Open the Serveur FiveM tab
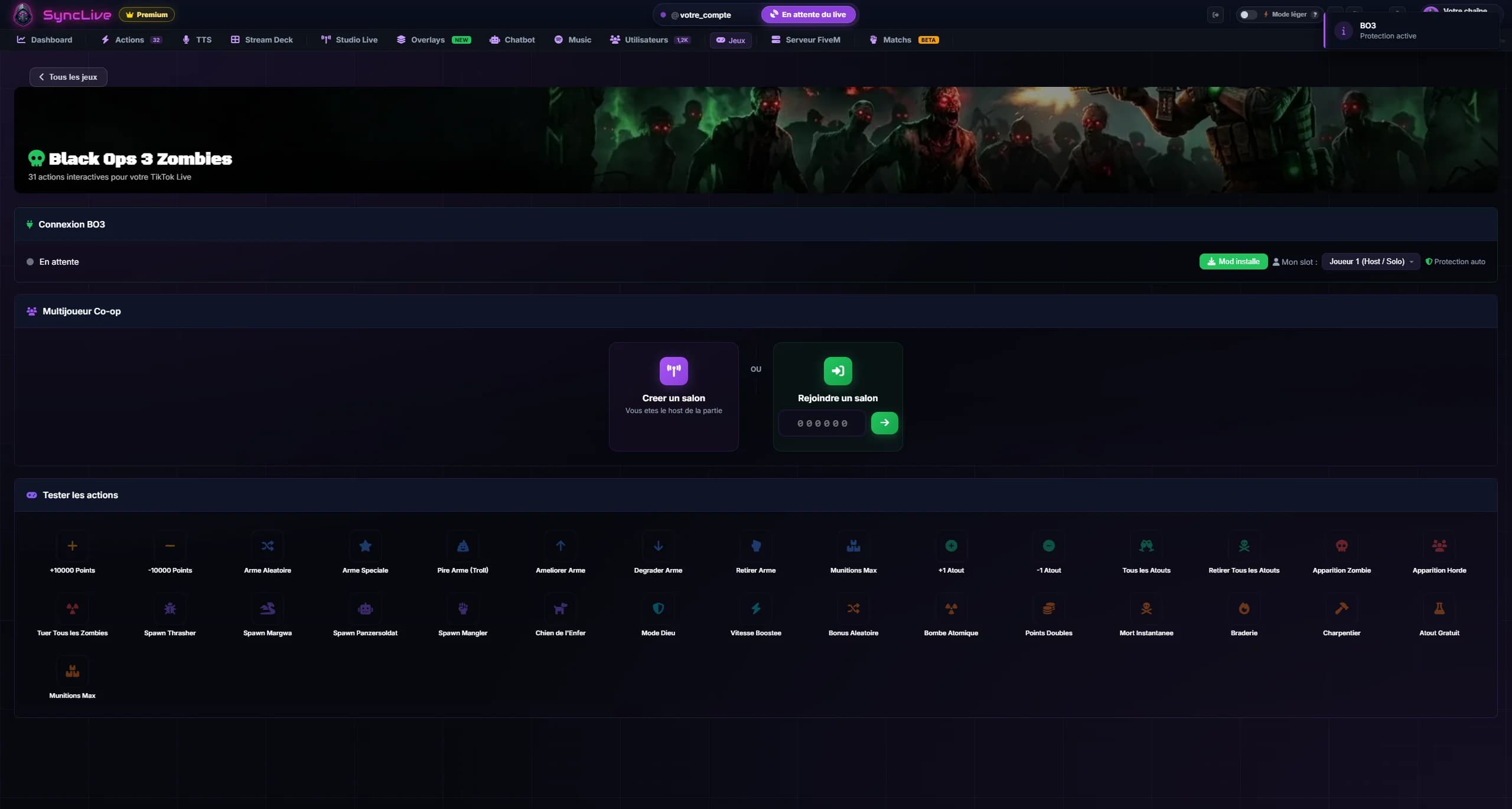The image size is (1512, 809). coord(806,40)
